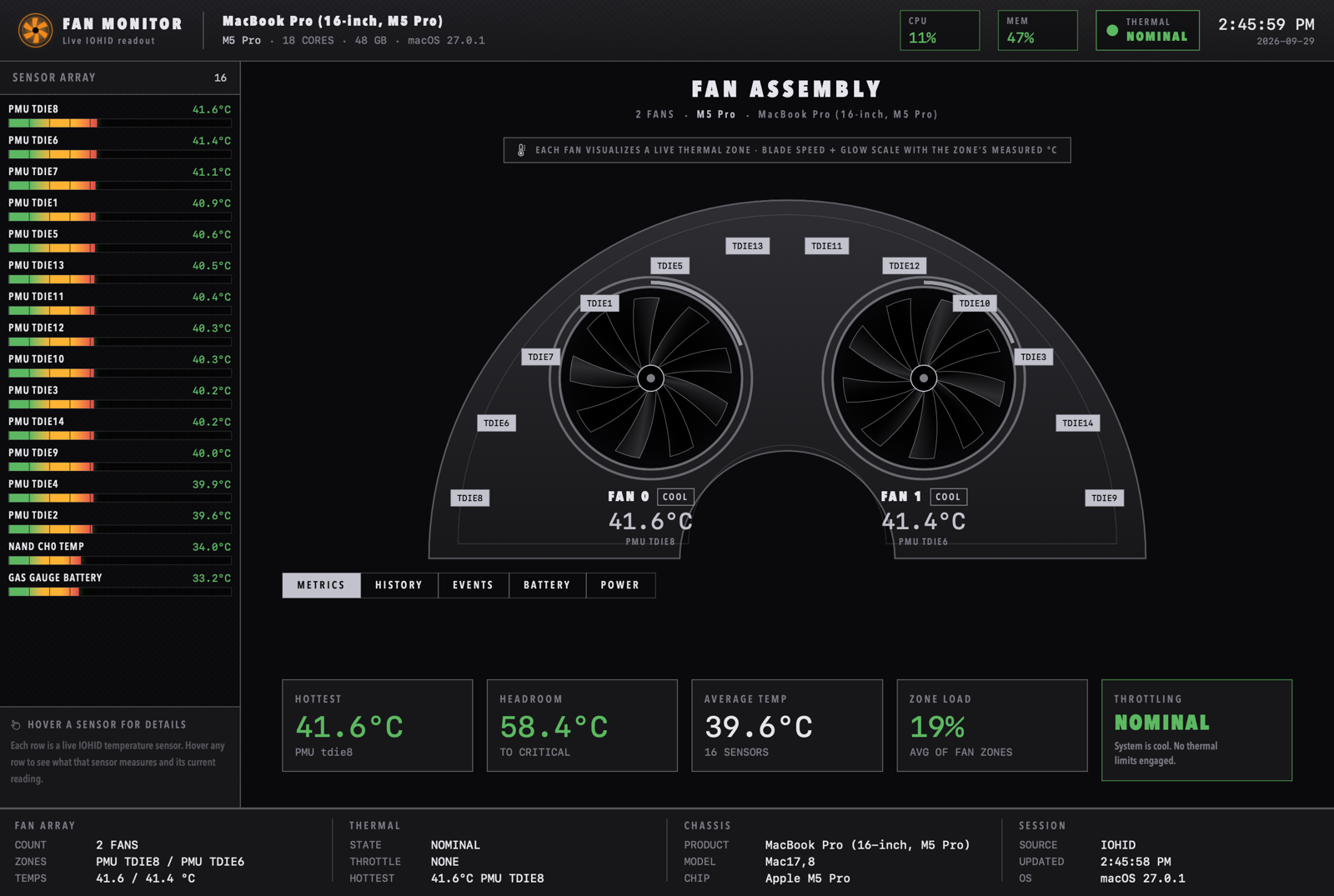Image resolution: width=1334 pixels, height=896 pixels.
Task: Click the MEM 47% indicator
Action: (x=1037, y=31)
